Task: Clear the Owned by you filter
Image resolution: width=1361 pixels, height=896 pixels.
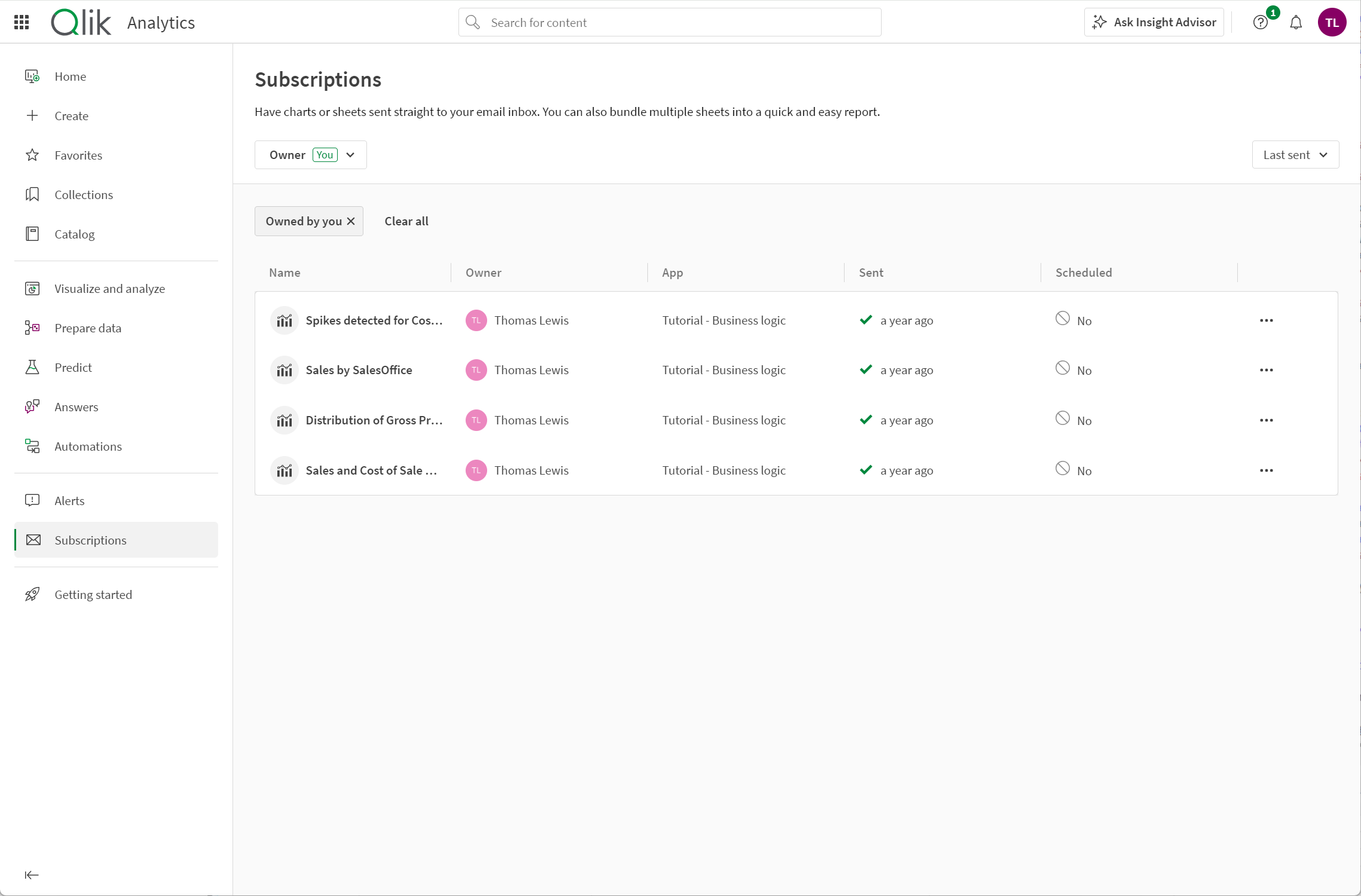Action: point(351,221)
